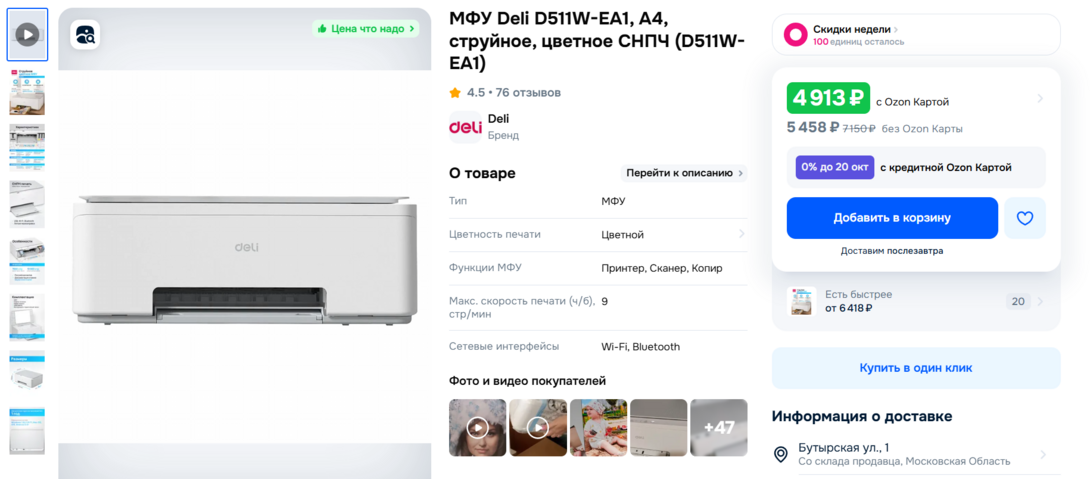
Task: Add product to favorites with heart icon
Action: click(x=1025, y=218)
